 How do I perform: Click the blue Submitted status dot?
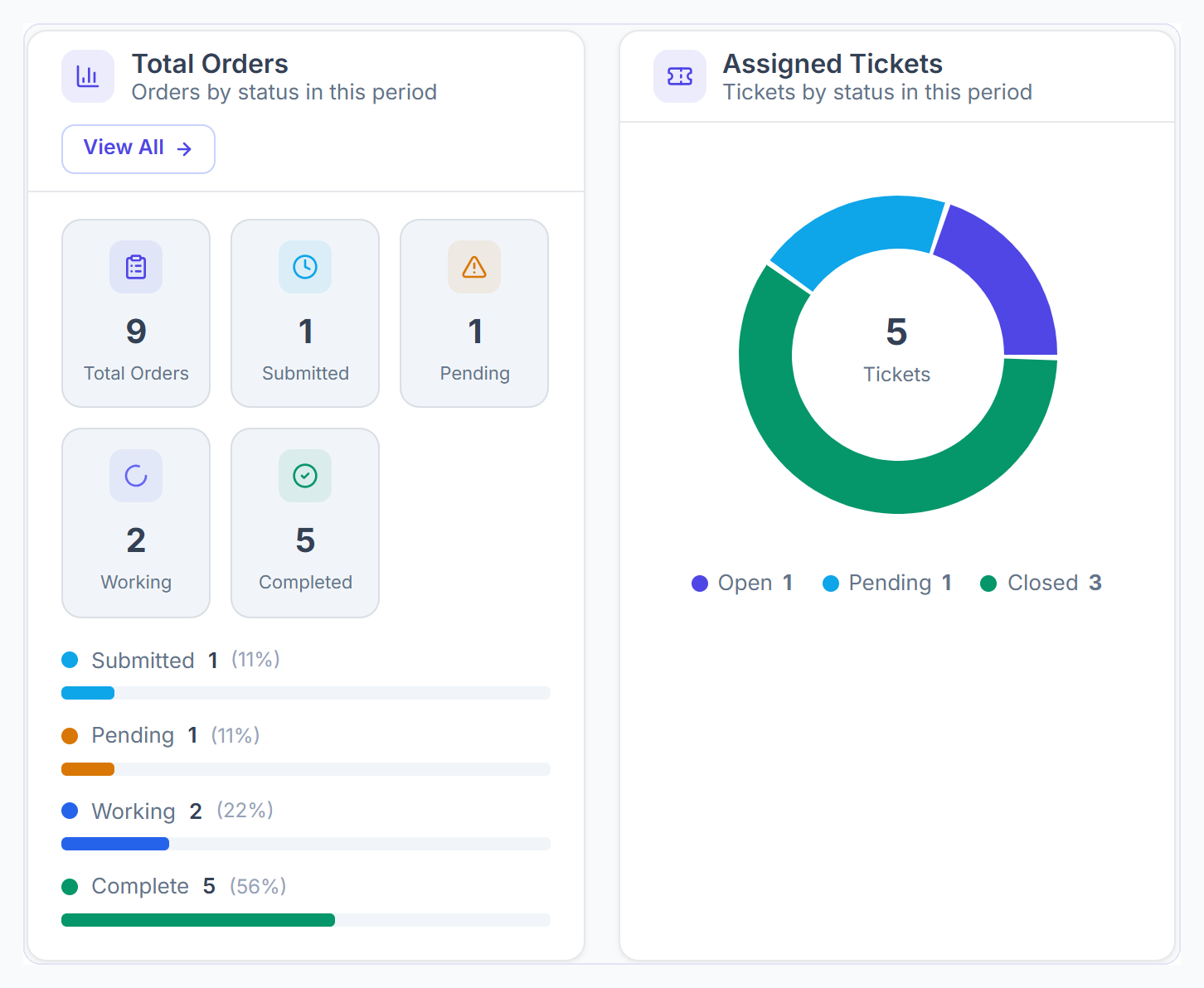tap(70, 660)
